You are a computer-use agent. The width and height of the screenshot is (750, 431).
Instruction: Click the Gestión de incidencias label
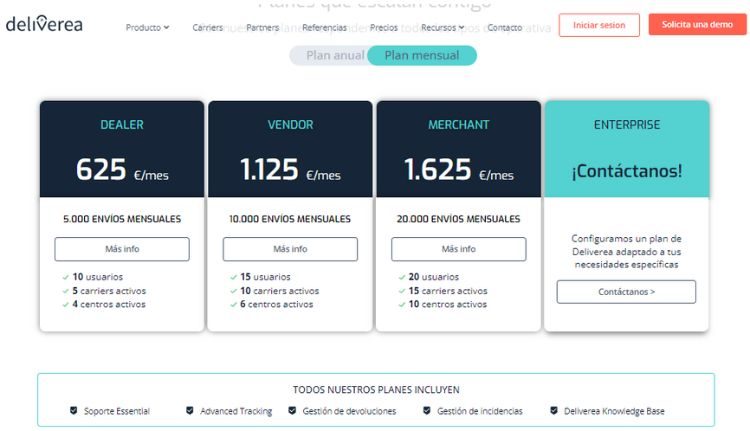pos(480,411)
